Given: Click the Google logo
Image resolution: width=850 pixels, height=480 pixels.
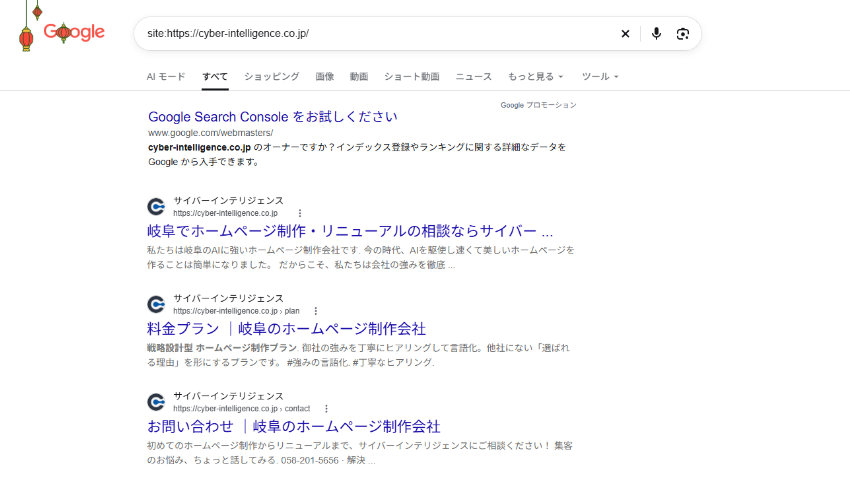Looking at the screenshot, I should [74, 32].
